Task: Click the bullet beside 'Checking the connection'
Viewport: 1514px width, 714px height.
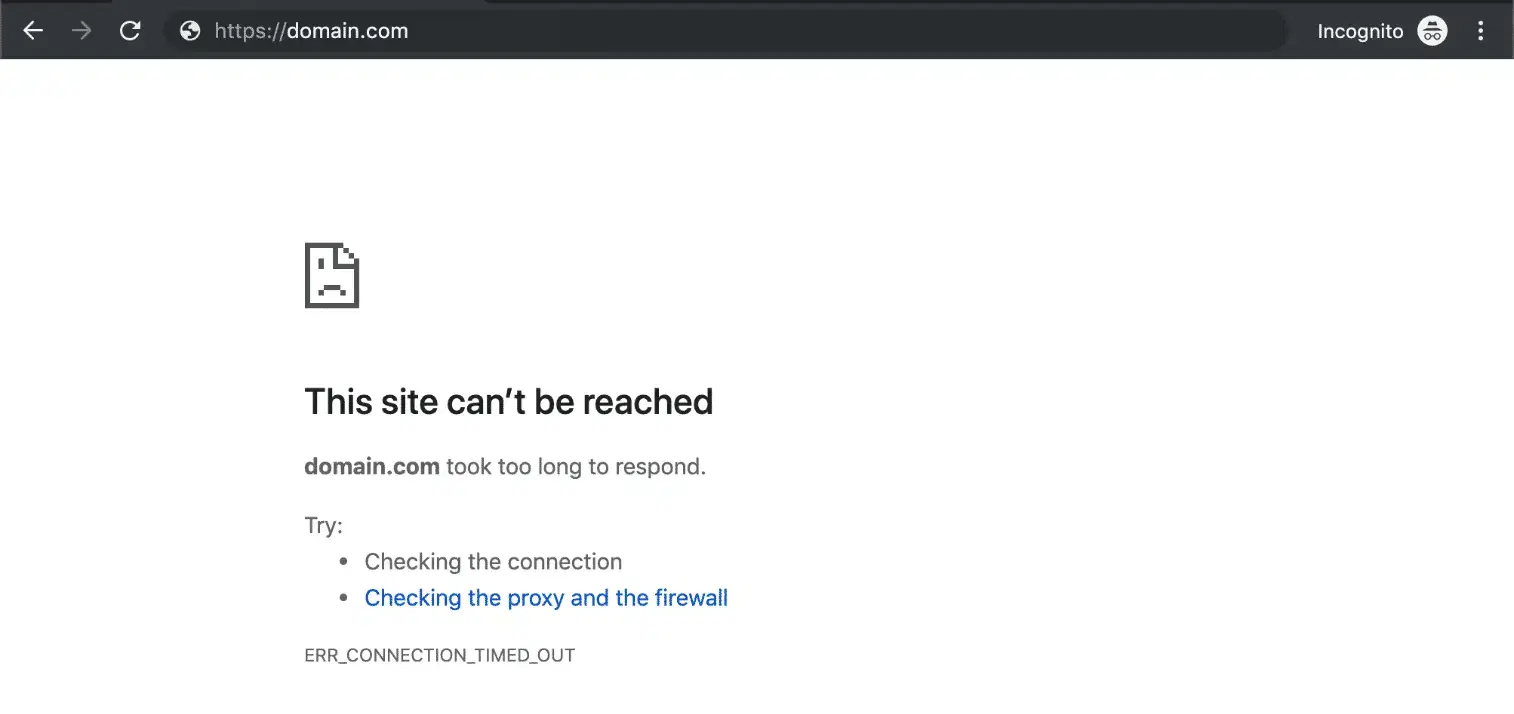Action: coord(344,563)
